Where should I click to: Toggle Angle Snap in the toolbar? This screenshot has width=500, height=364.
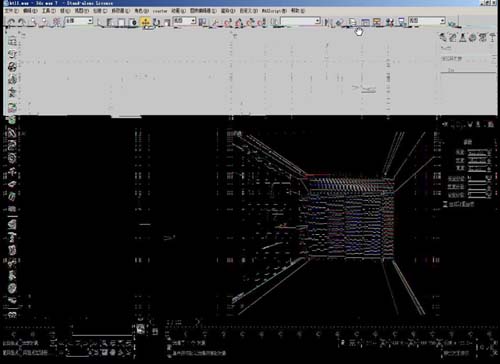pos(239,22)
